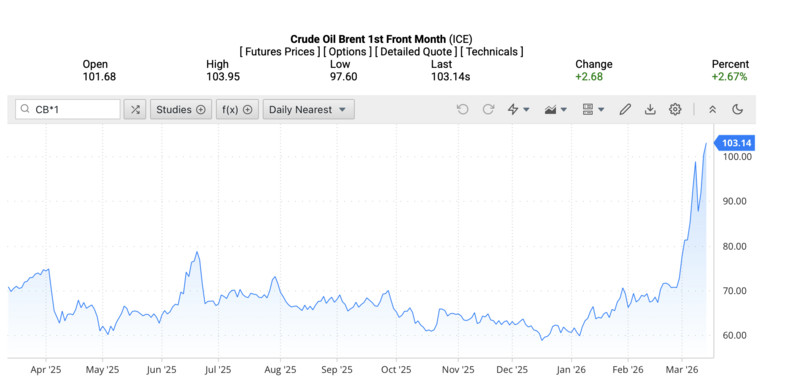Screen dimensions: 800x376
Task: Click the Jan '26 axis label
Action: tap(571, 369)
